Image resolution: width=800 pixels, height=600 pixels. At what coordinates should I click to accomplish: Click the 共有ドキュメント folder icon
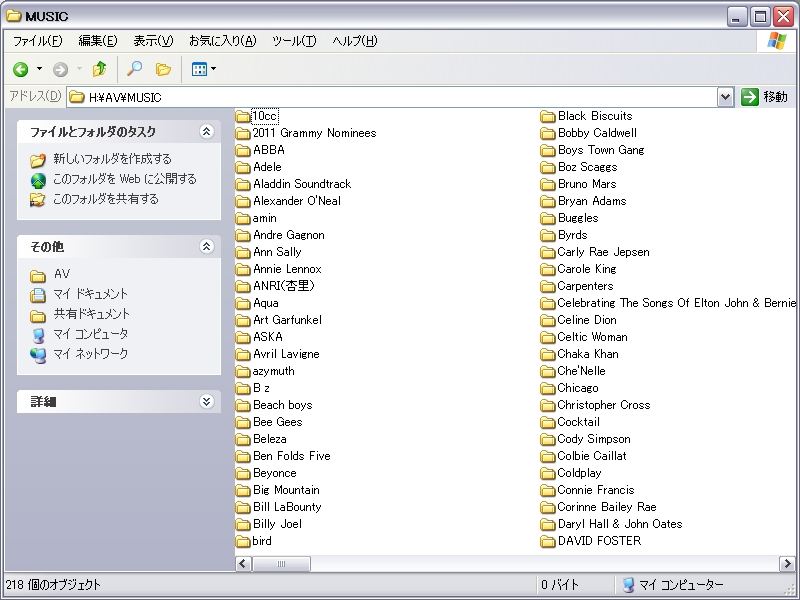coord(38,315)
